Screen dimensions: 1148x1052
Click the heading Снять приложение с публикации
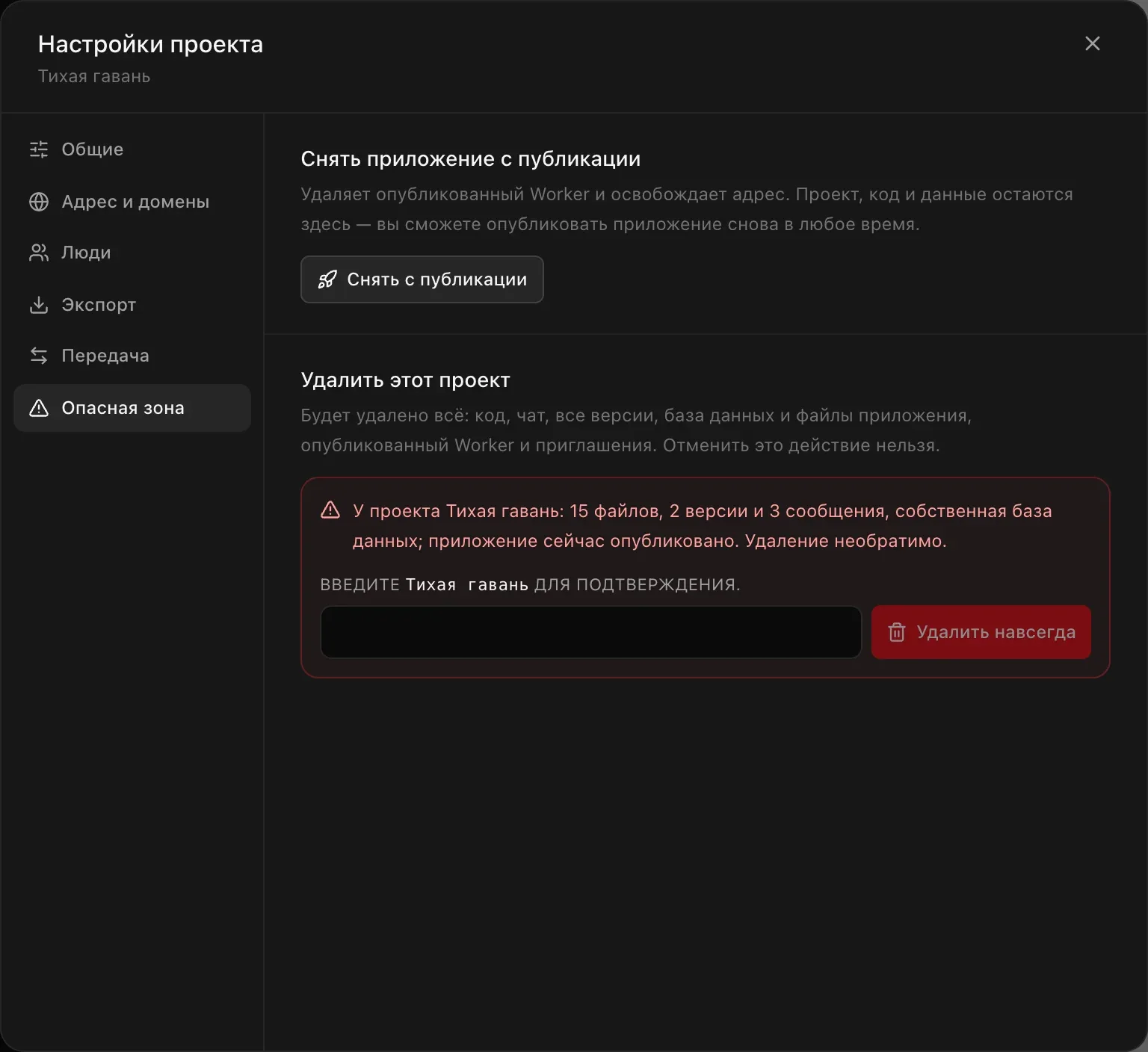tap(471, 159)
